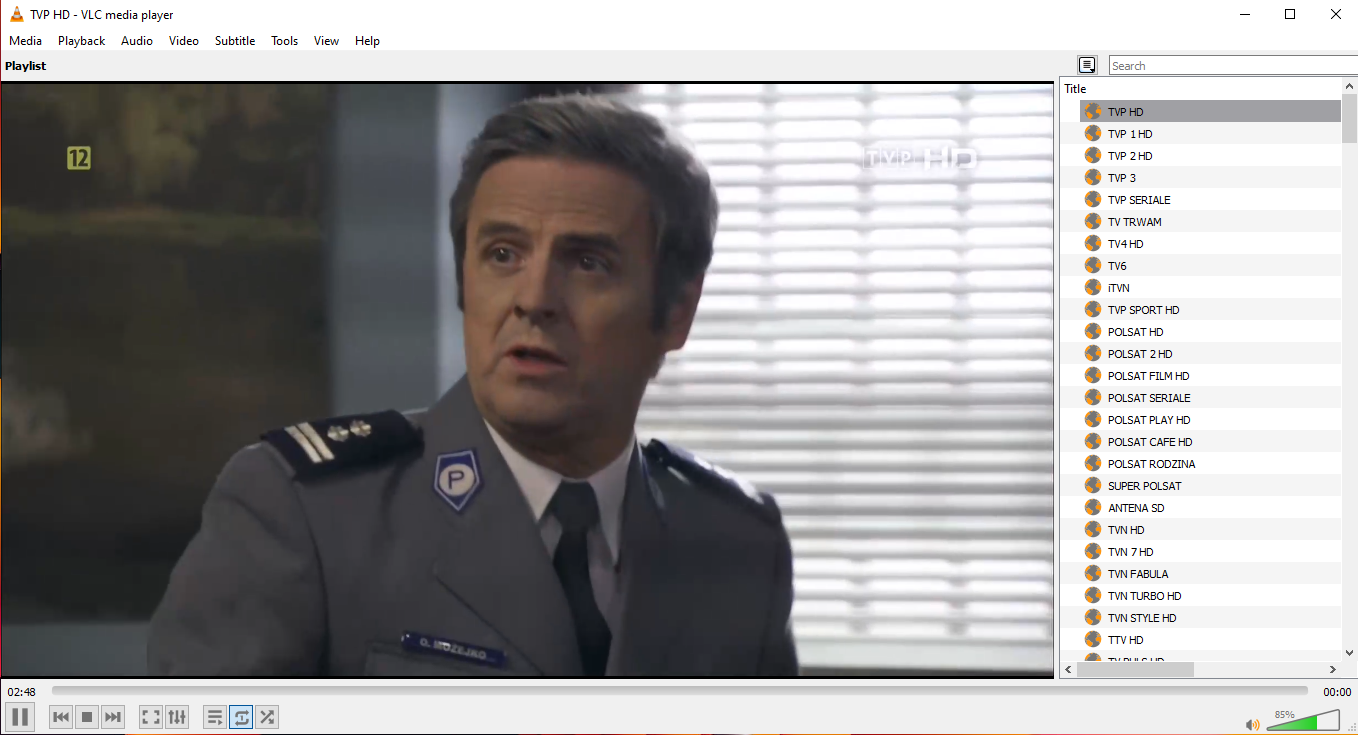Select POLSAT FILM HD channel
The image size is (1358, 735).
point(1210,376)
